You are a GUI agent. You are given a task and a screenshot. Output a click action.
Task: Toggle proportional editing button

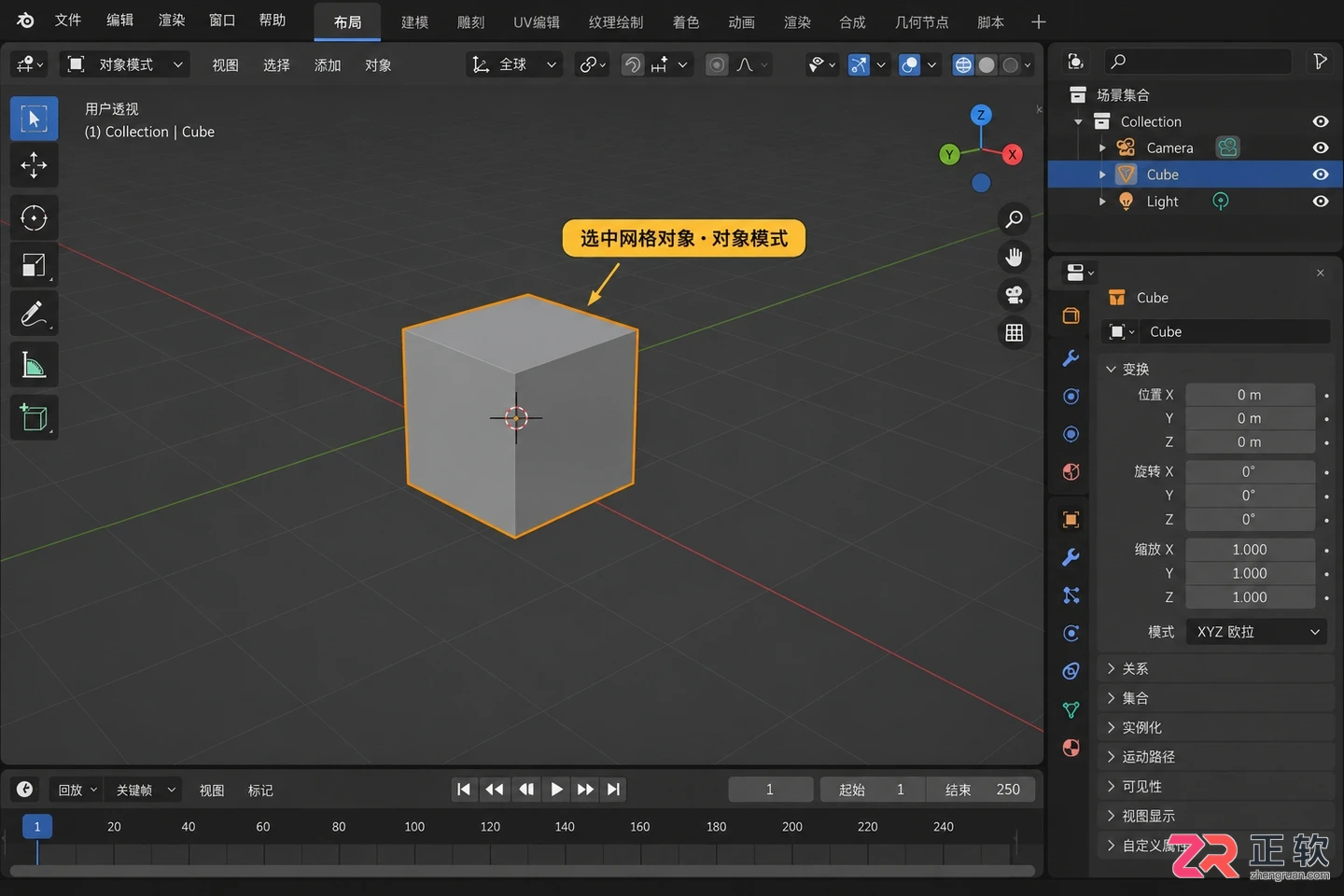point(717,64)
